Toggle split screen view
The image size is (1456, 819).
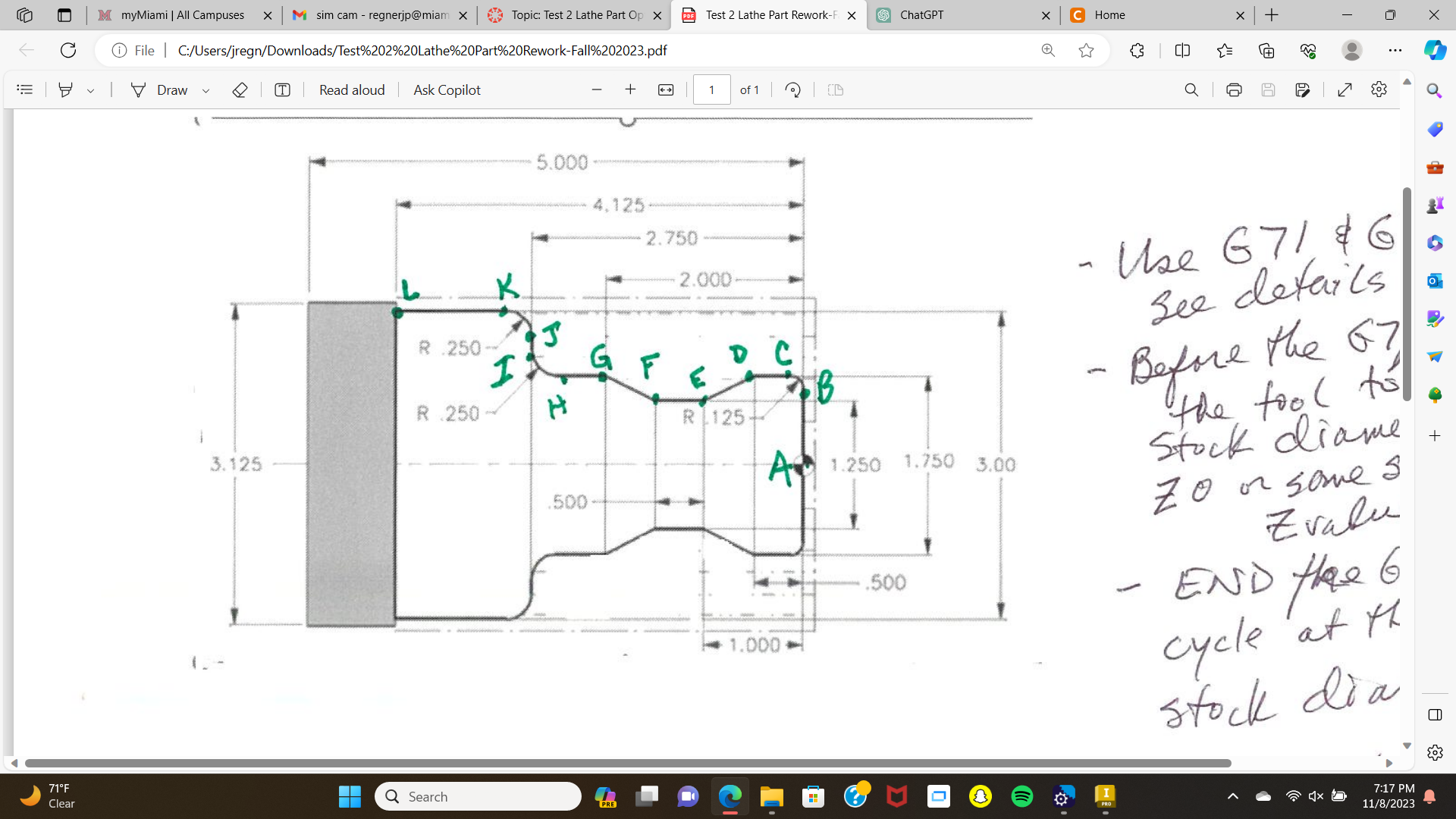[1183, 51]
